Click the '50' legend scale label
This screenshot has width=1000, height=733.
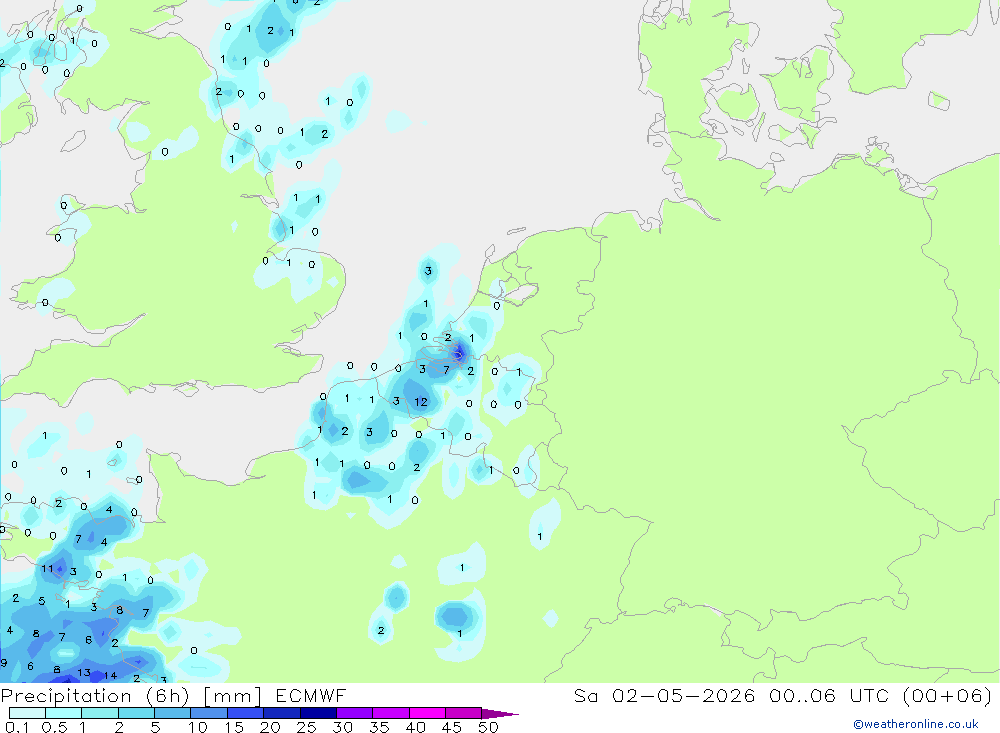488,727
